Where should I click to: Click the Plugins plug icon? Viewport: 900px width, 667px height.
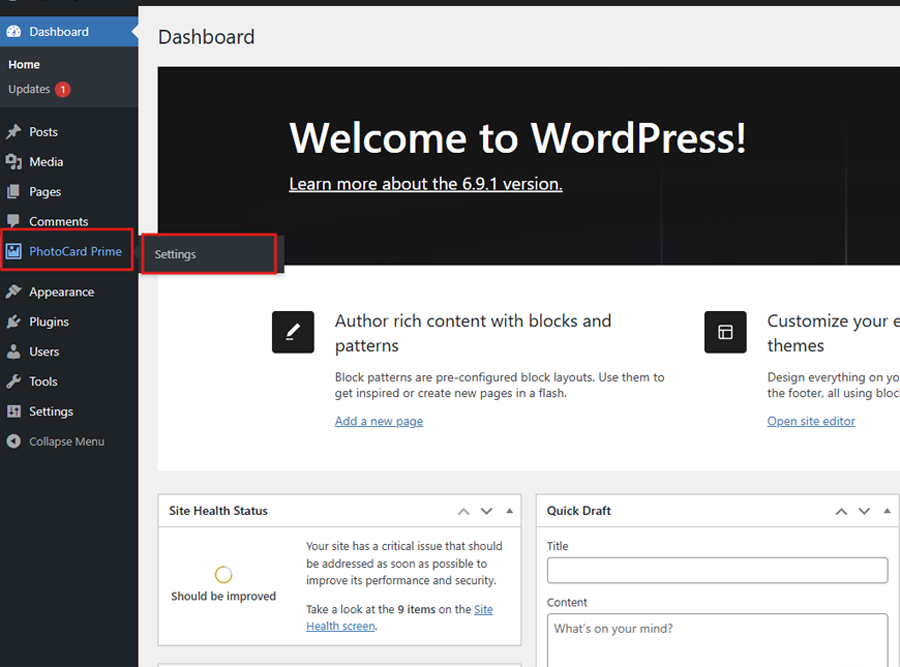coord(14,321)
